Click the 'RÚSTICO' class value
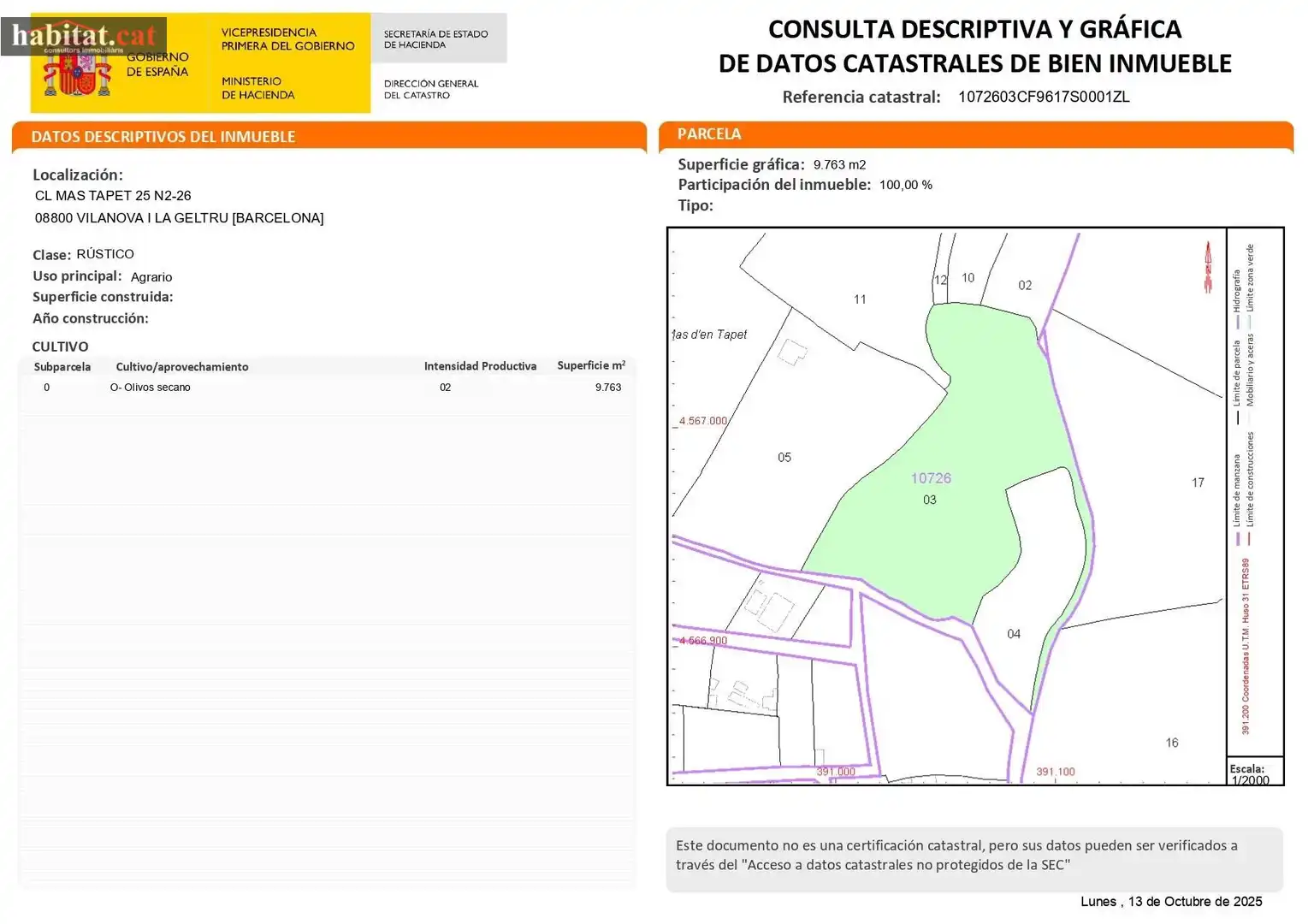This screenshot has height=924, width=1308. (105, 254)
